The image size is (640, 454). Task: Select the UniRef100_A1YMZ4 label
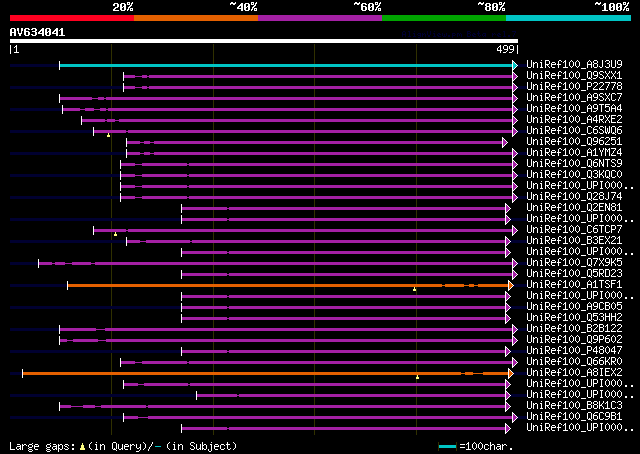(x=574, y=153)
